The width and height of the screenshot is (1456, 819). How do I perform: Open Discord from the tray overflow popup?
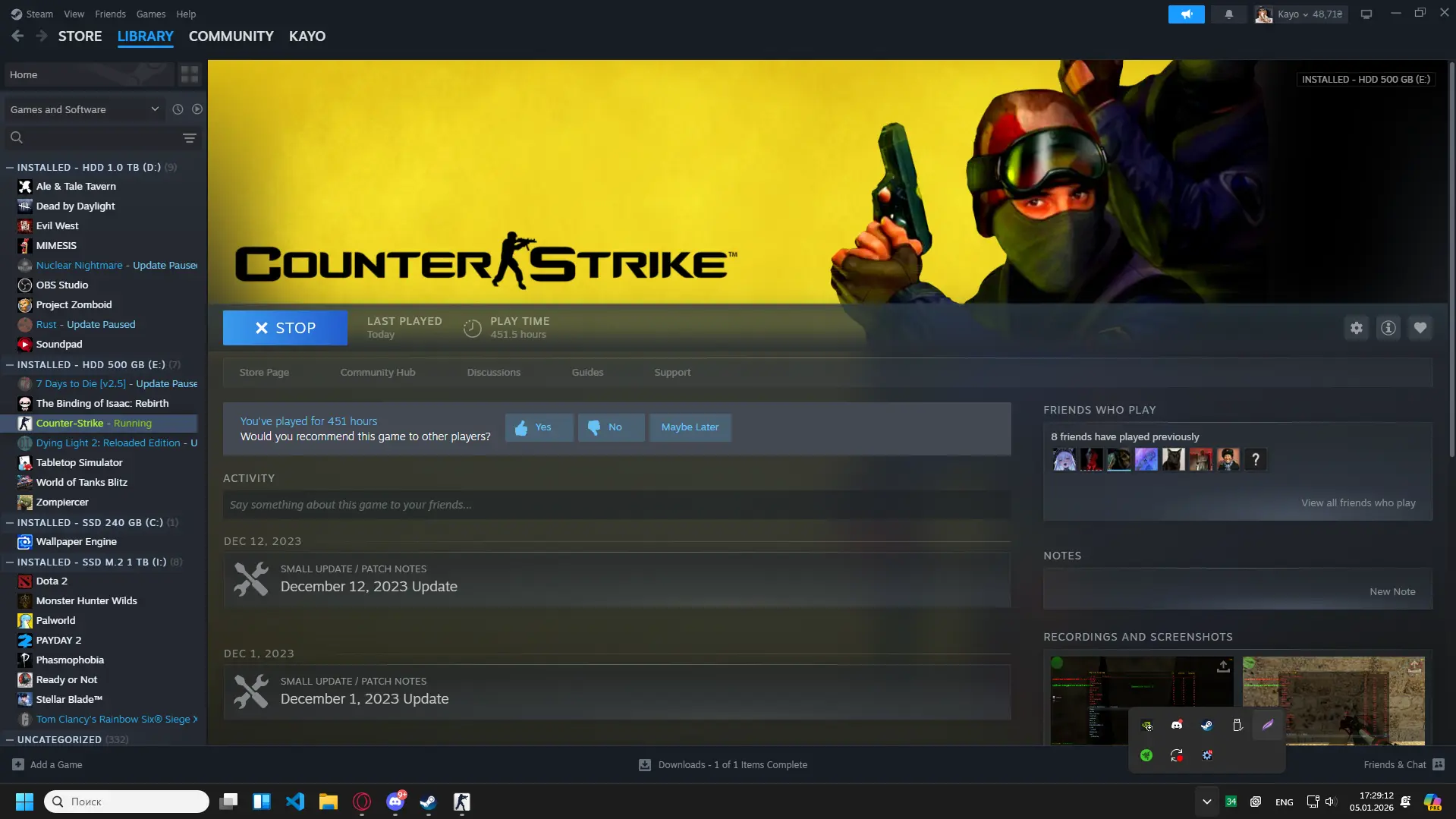tap(1177, 725)
